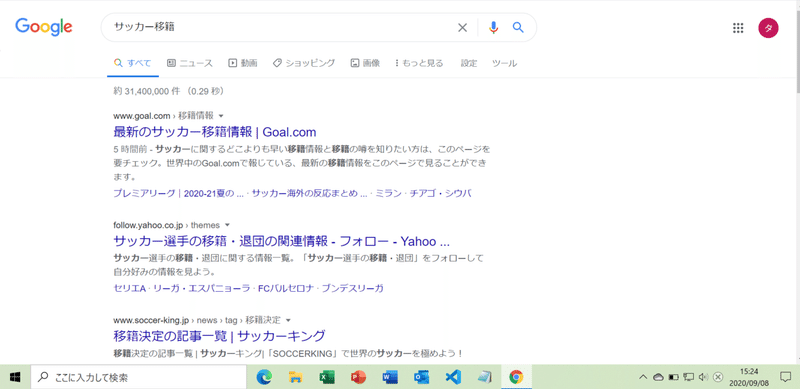Click the 約 31,400,000 件 result count
The image size is (800, 389).
point(168,91)
